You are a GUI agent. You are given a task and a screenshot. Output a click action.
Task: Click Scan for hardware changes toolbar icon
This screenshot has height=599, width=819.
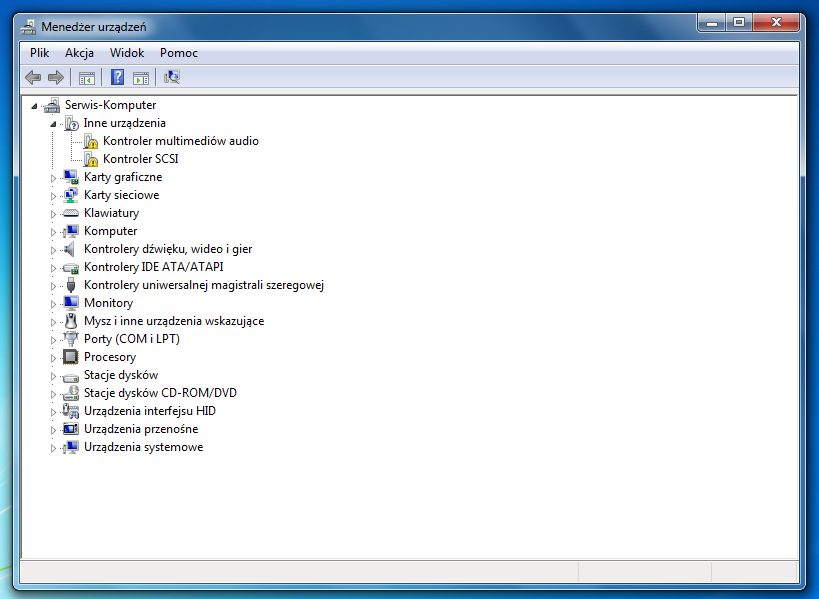click(x=172, y=77)
